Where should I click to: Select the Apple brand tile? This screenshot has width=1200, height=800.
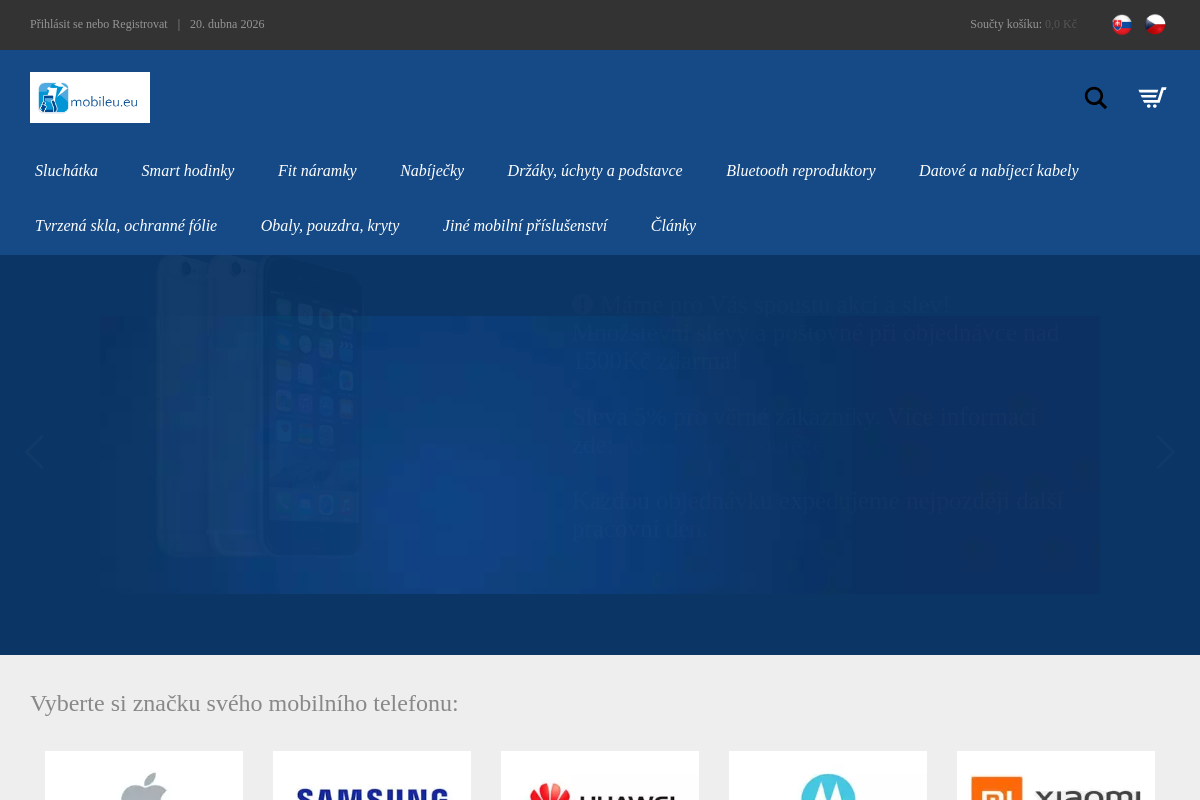[x=144, y=776]
